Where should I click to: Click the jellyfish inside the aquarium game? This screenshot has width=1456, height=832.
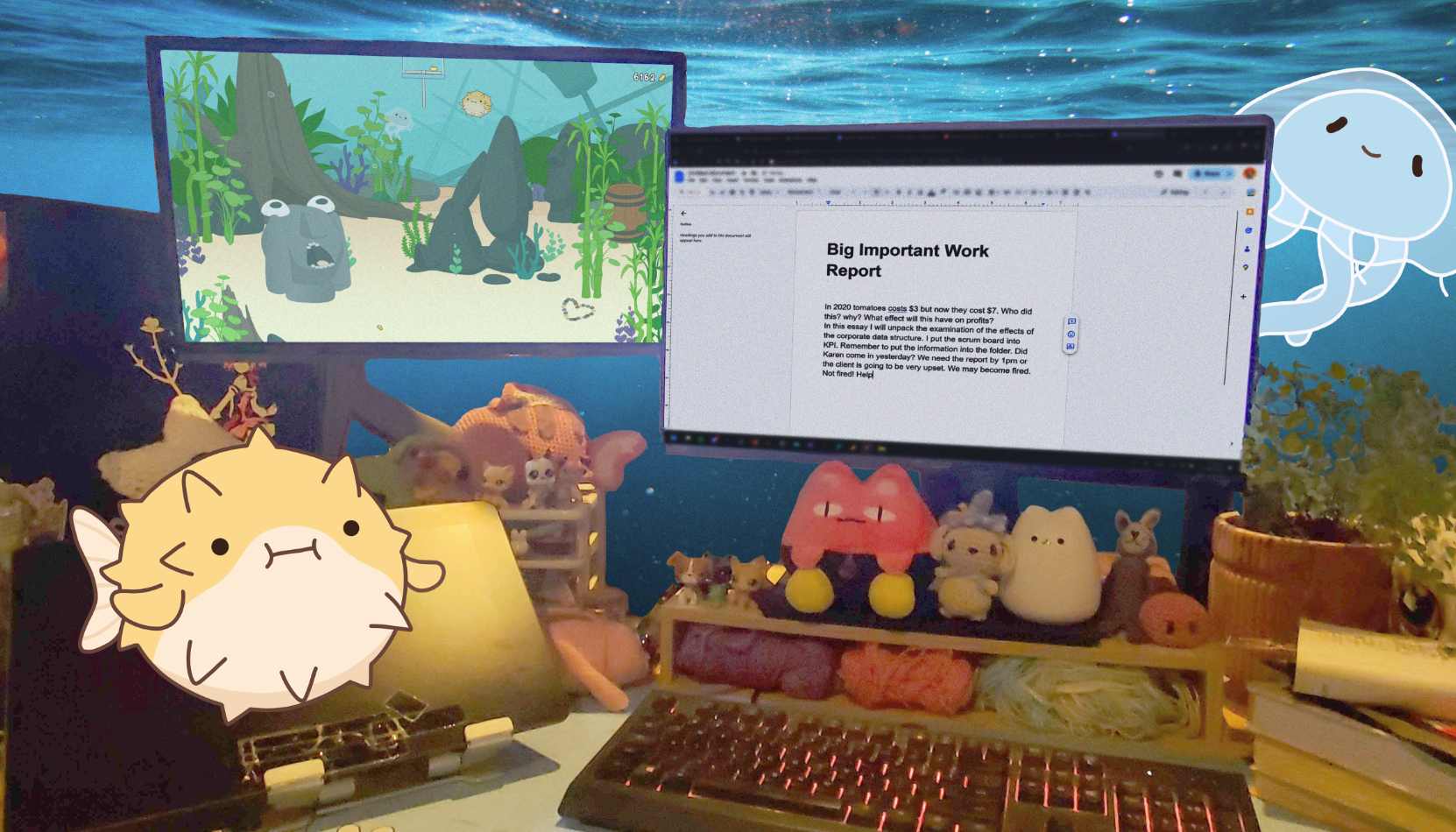pyautogui.click(x=399, y=120)
